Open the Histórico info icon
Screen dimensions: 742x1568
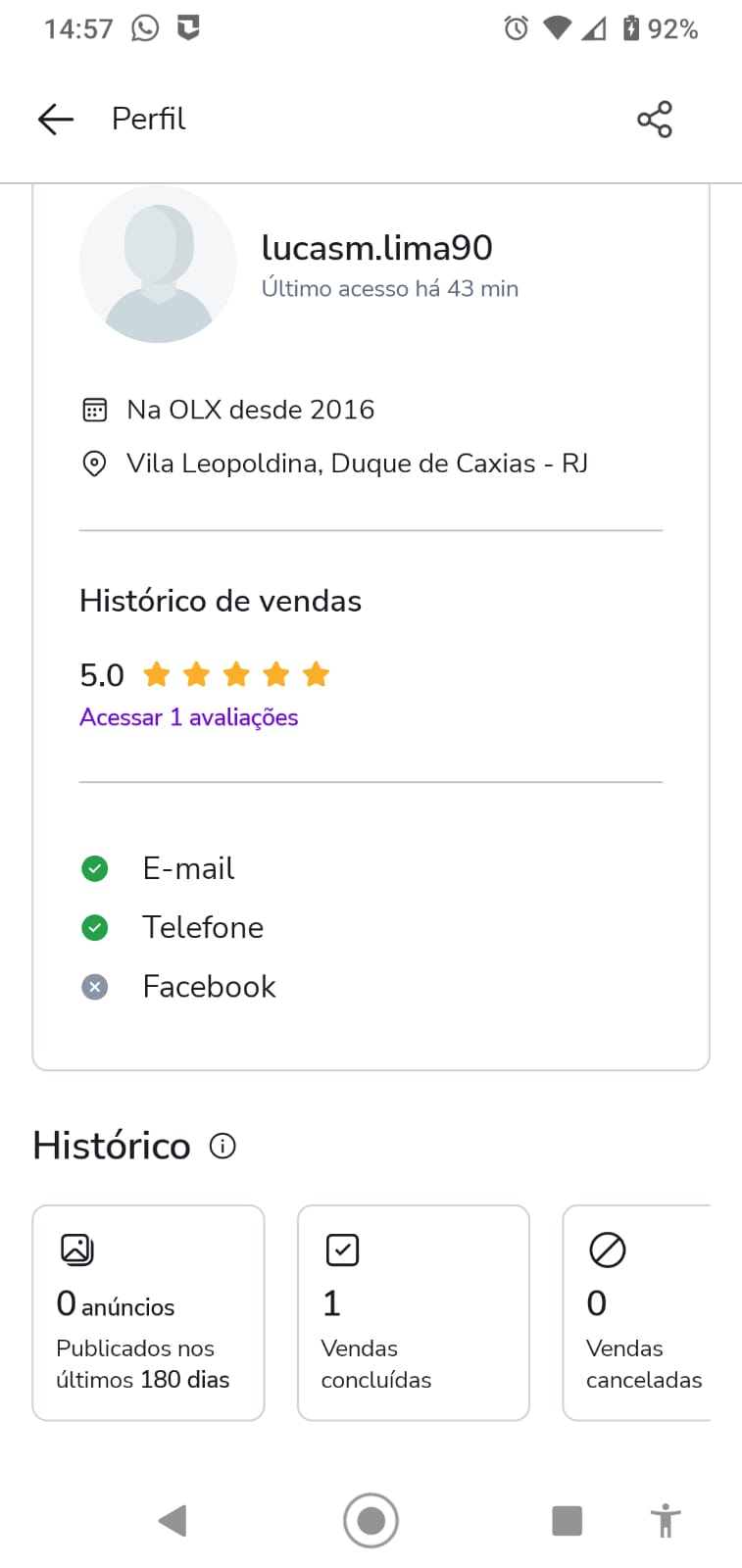[x=223, y=1146]
